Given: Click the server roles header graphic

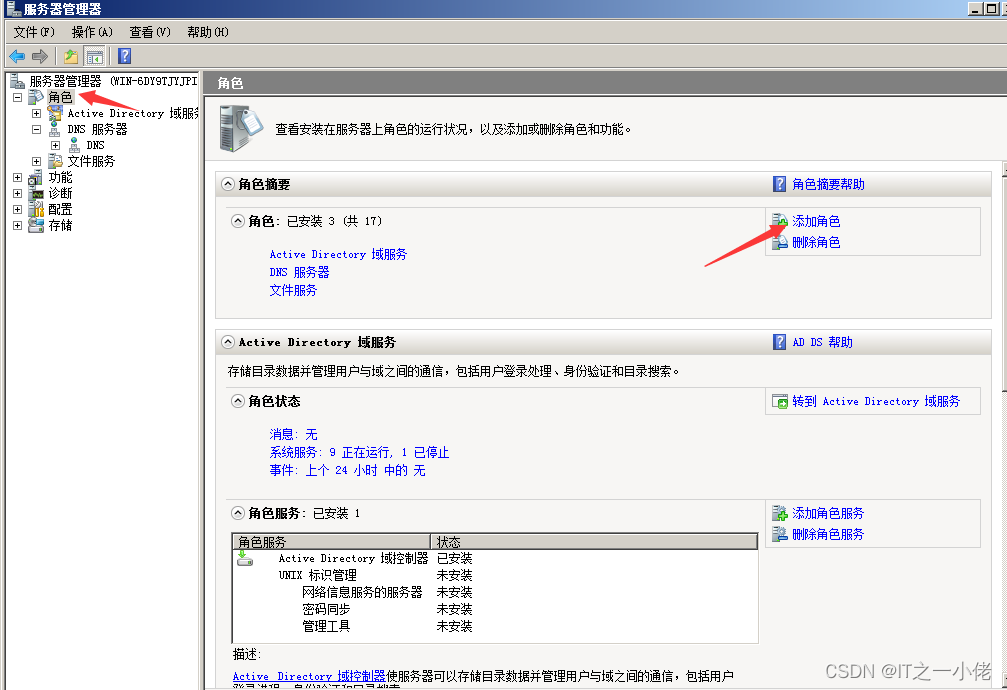Looking at the screenshot, I should [240, 129].
